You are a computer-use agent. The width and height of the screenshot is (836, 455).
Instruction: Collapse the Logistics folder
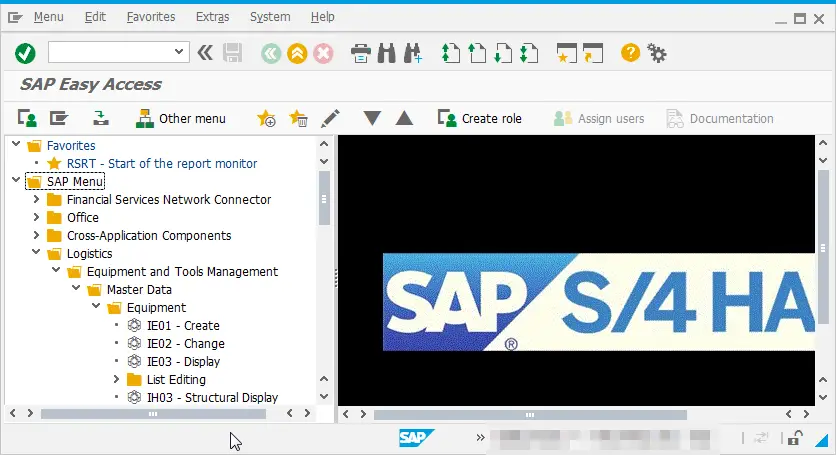(x=36, y=252)
